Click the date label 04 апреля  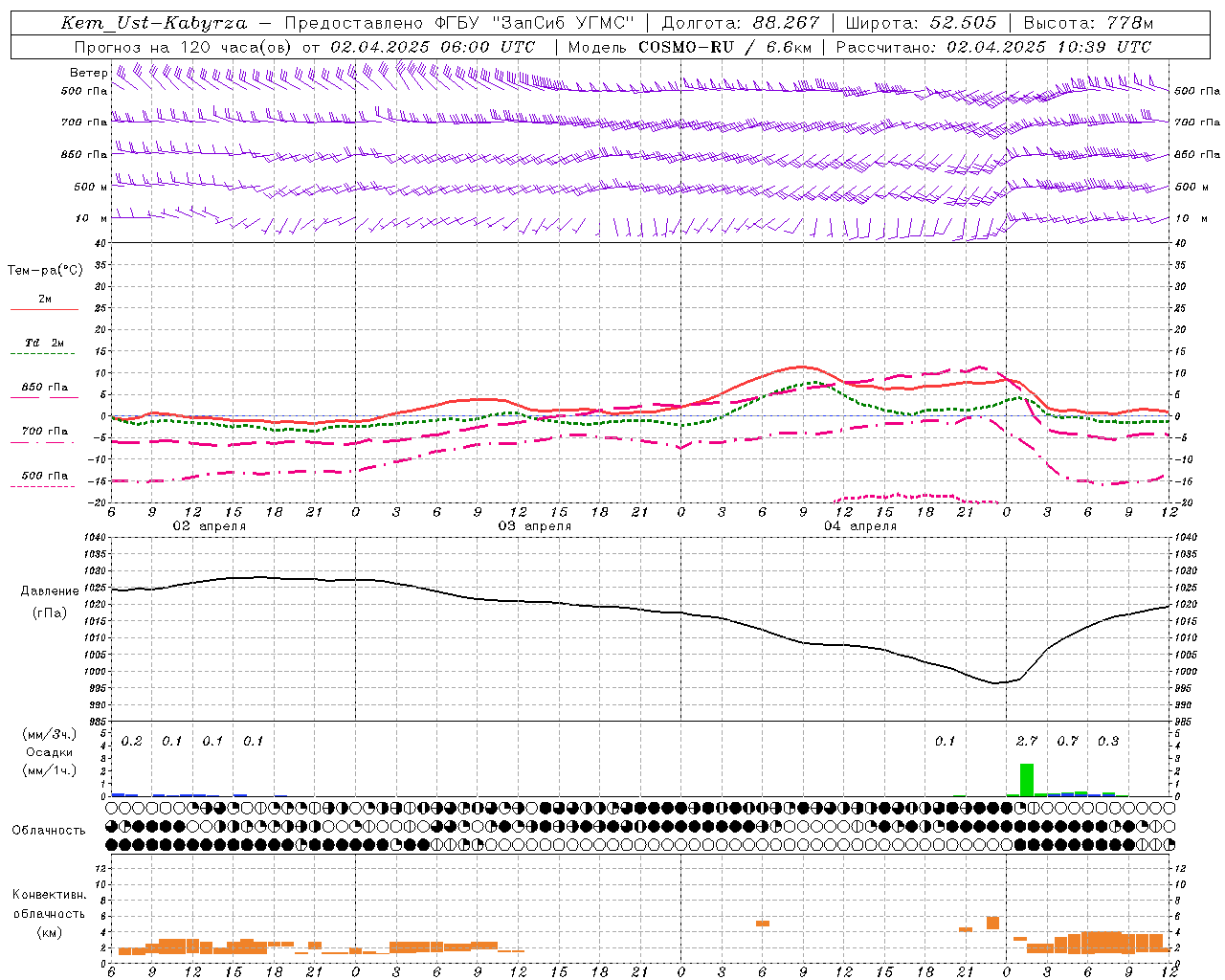pyautogui.click(x=859, y=526)
